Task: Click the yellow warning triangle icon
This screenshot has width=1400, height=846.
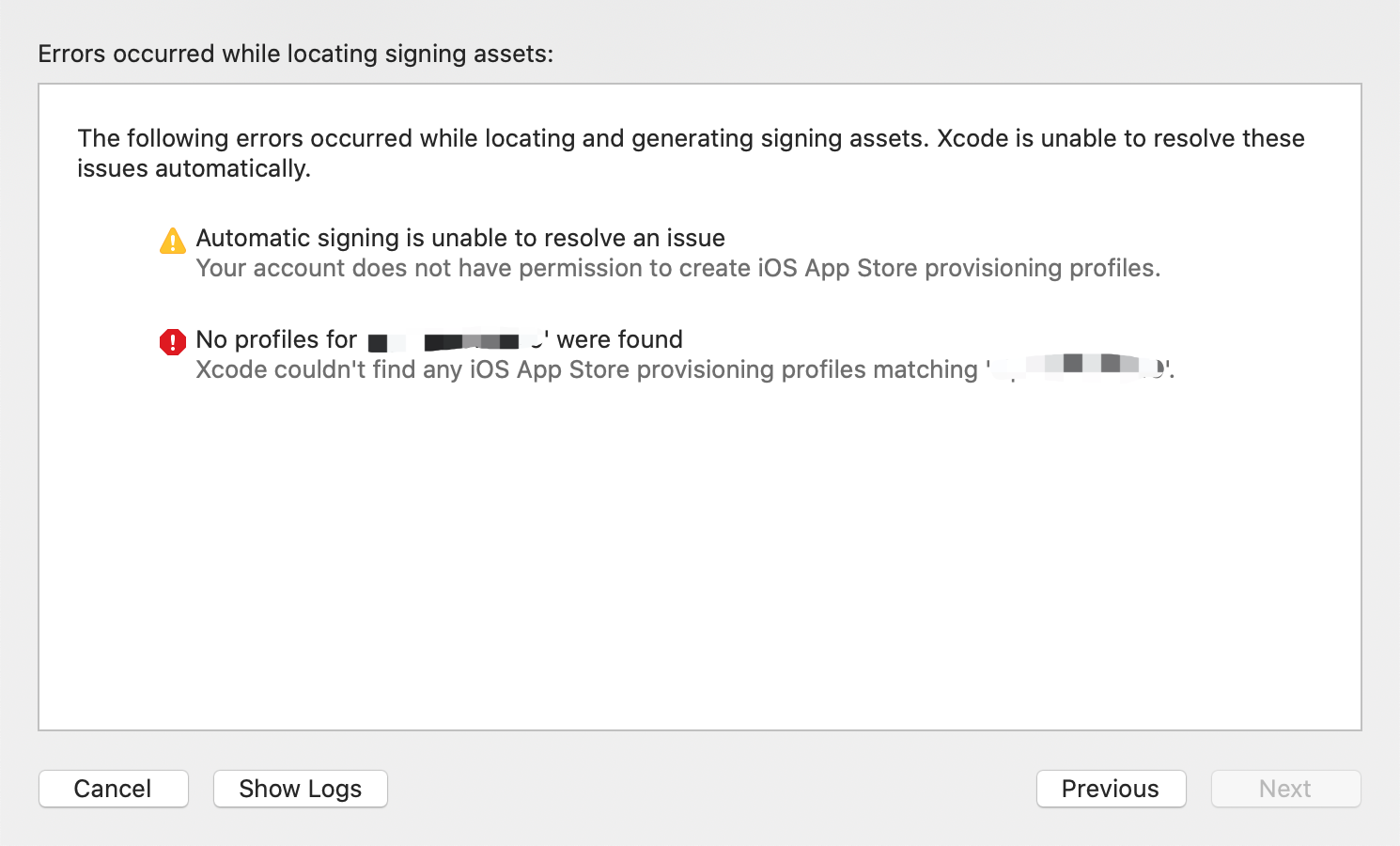Action: click(173, 242)
